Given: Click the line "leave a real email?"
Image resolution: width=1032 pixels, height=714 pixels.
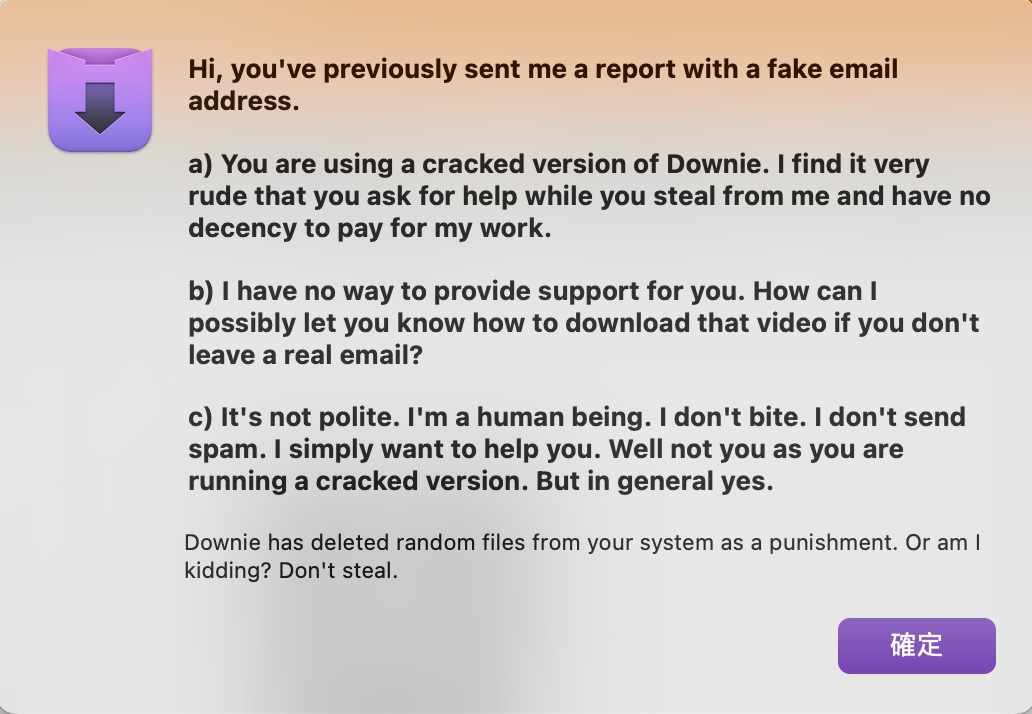Looking at the screenshot, I should coord(306,355).
